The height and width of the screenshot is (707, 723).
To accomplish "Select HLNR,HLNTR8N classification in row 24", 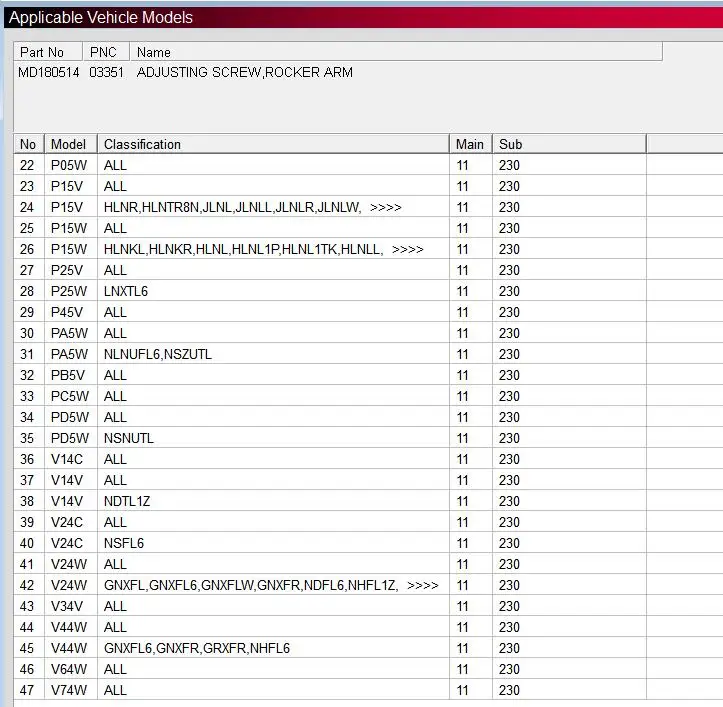I will click(231, 208).
